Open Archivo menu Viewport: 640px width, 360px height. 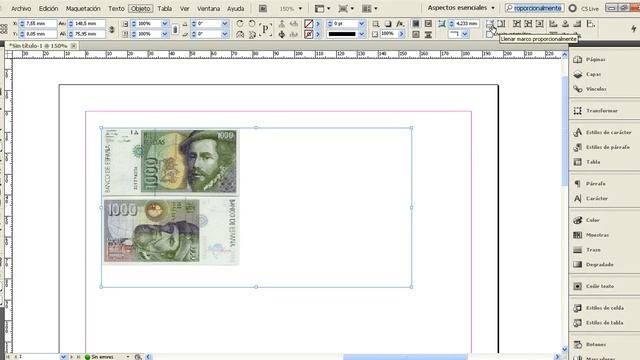pos(21,8)
